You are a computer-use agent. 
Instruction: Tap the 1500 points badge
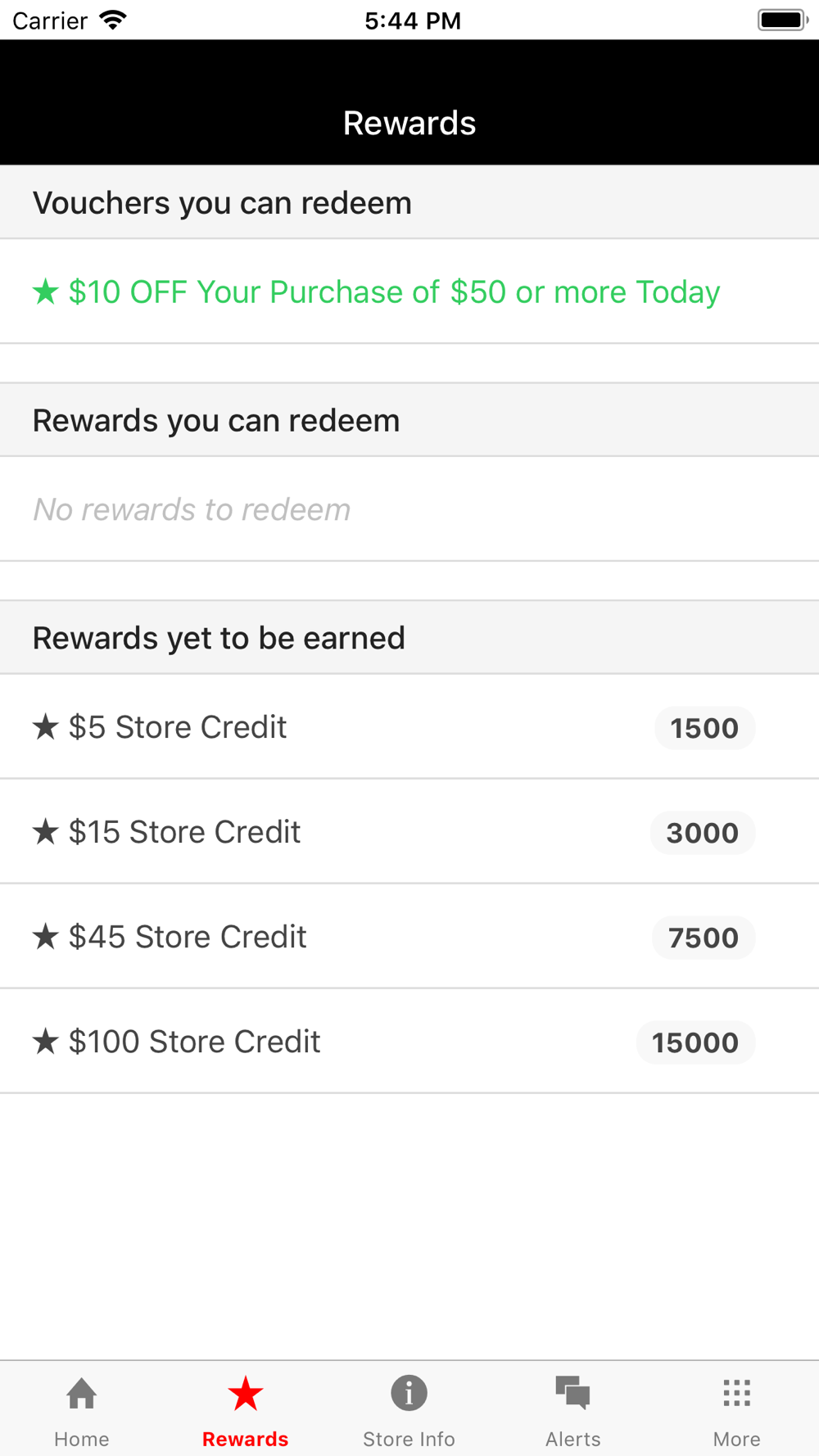coord(704,728)
